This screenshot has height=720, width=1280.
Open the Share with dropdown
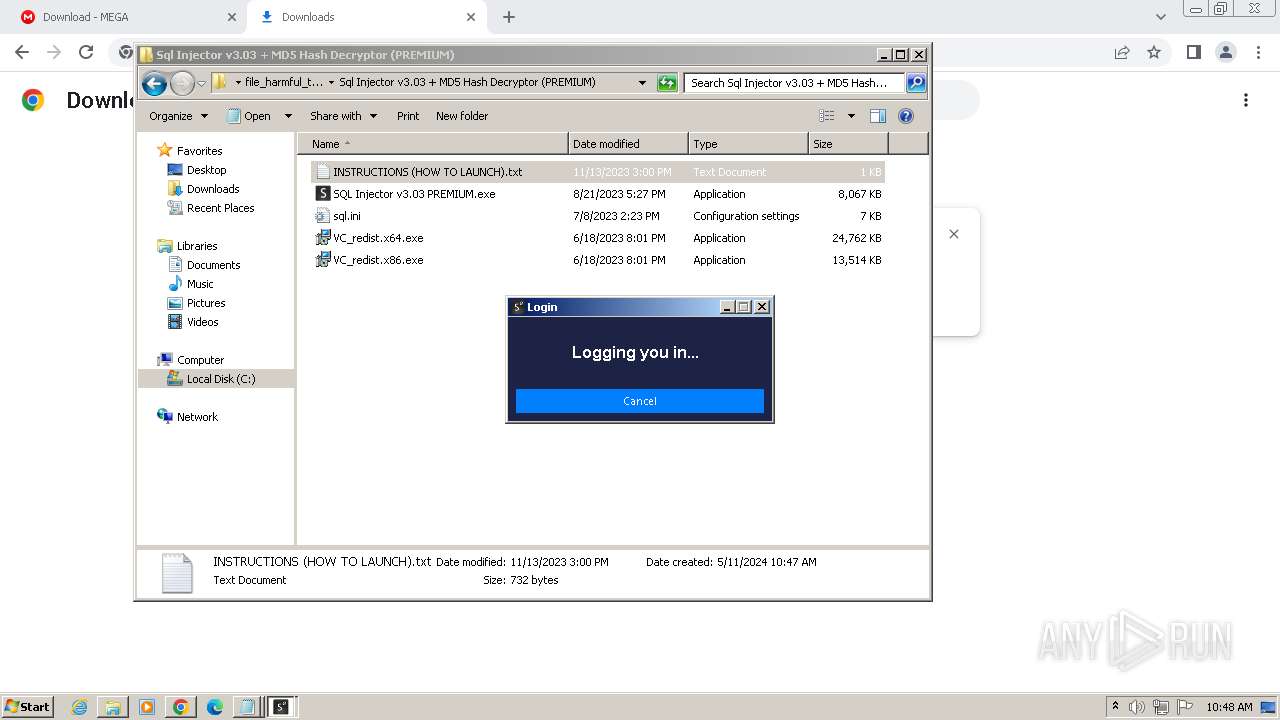344,116
